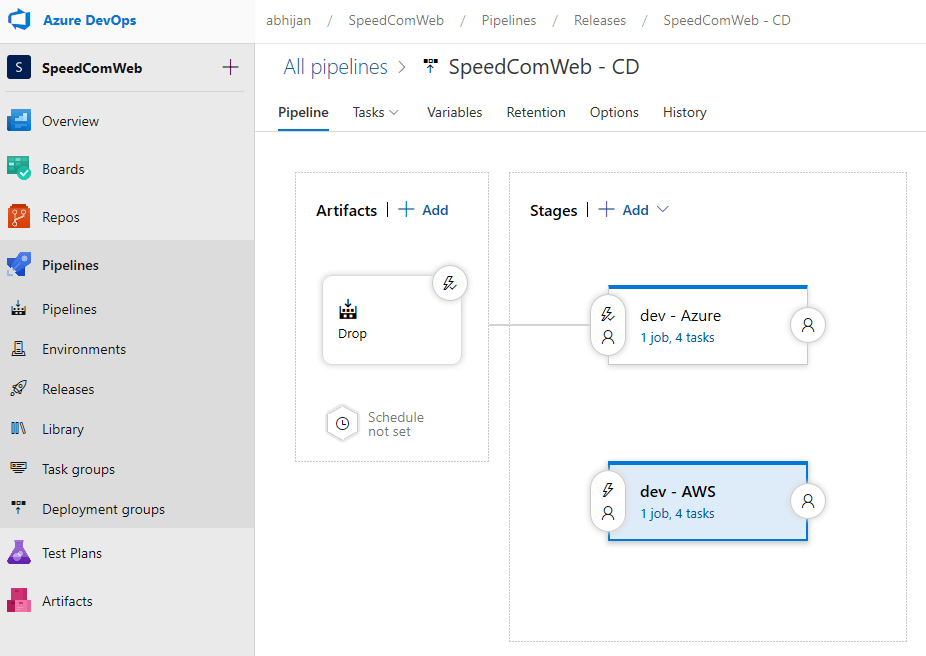Click the schedule clock icon
926x656 pixels.
(x=342, y=424)
